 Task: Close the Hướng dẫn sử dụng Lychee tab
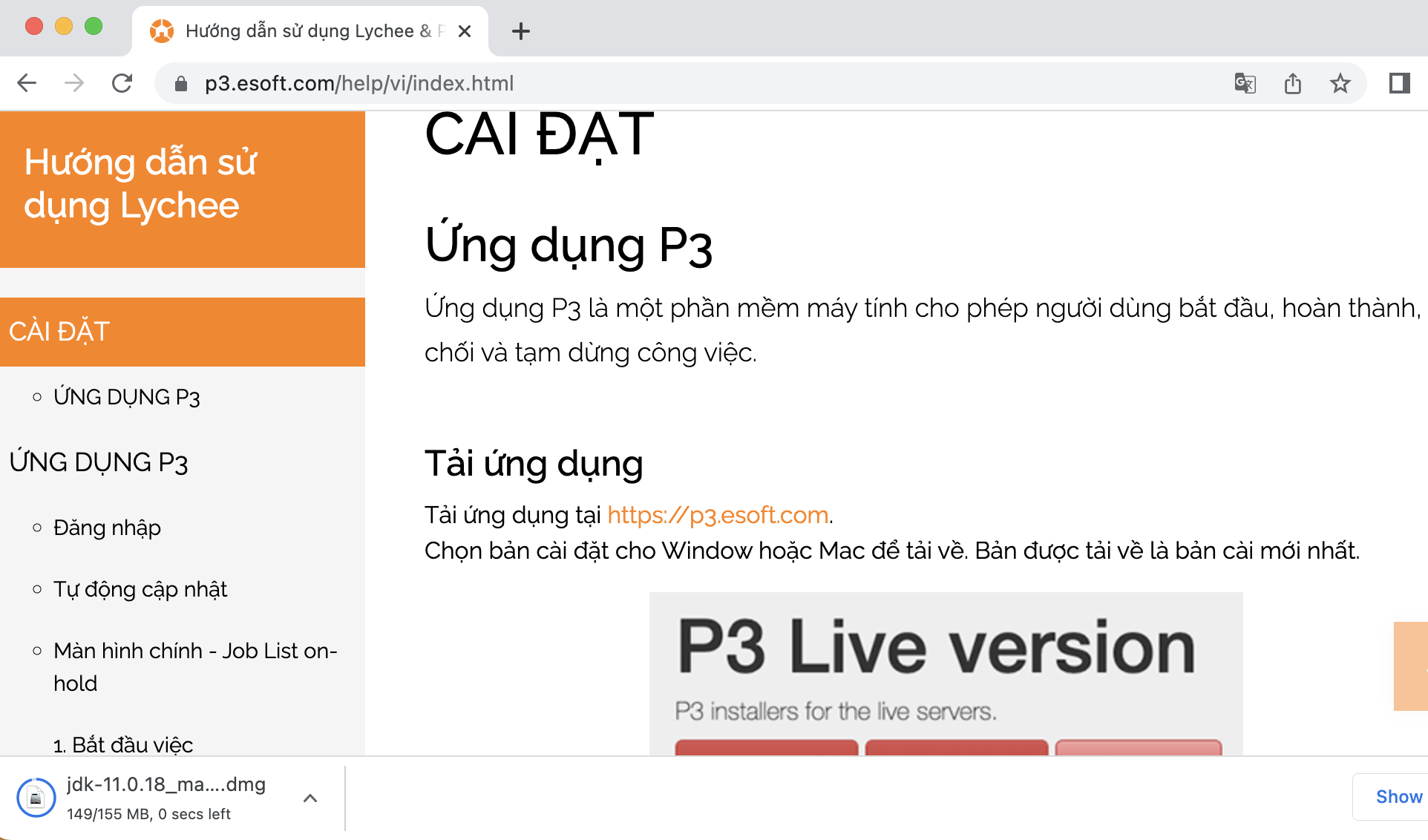pos(465,31)
